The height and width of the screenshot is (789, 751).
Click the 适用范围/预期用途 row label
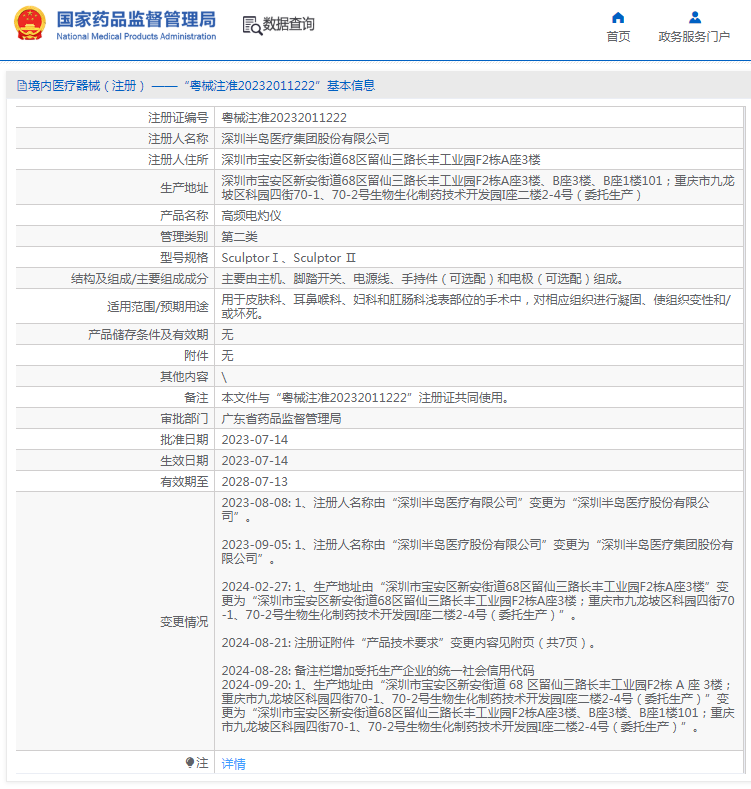coord(158,307)
